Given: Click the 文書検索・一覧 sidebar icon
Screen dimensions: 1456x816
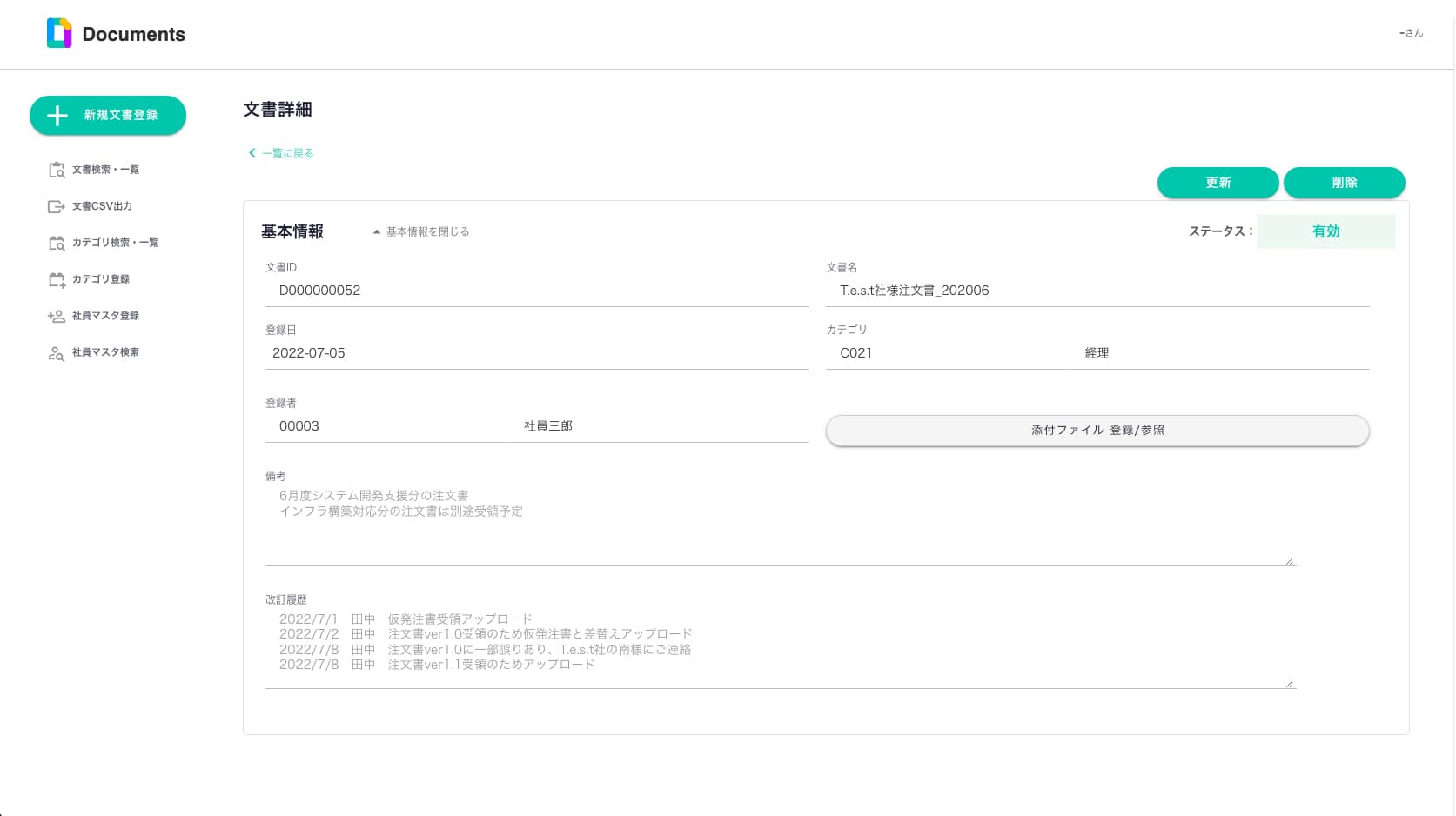Looking at the screenshot, I should [57, 170].
